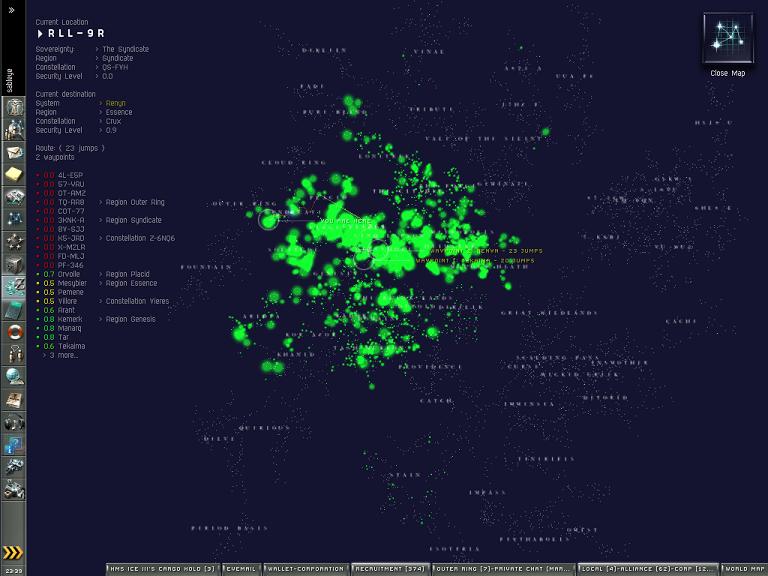Click the 'YOU ARE HERE' map marker
Image resolution: width=768 pixels, height=576 pixels.
pyautogui.click(x=346, y=221)
